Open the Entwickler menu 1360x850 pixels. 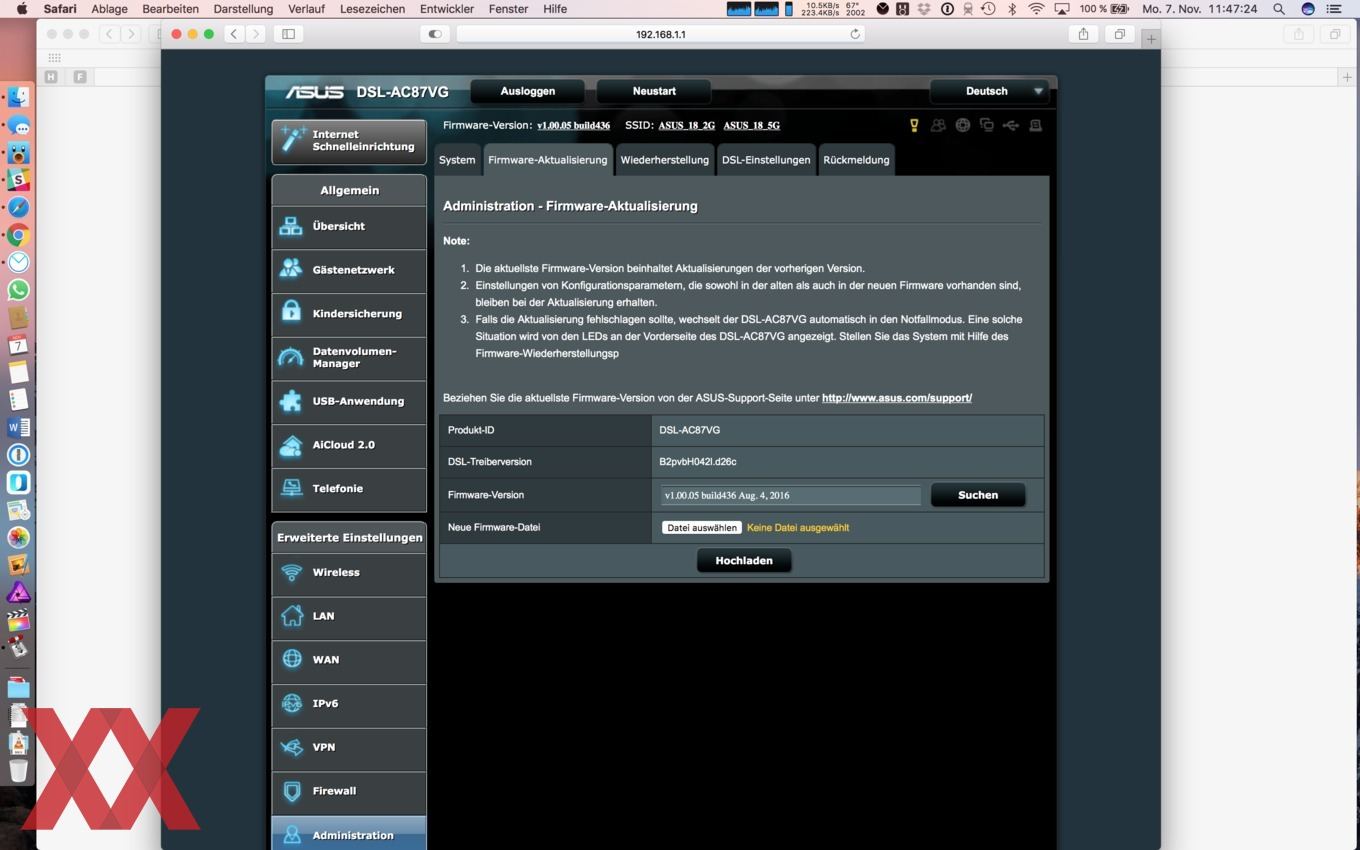pyautogui.click(x=447, y=9)
